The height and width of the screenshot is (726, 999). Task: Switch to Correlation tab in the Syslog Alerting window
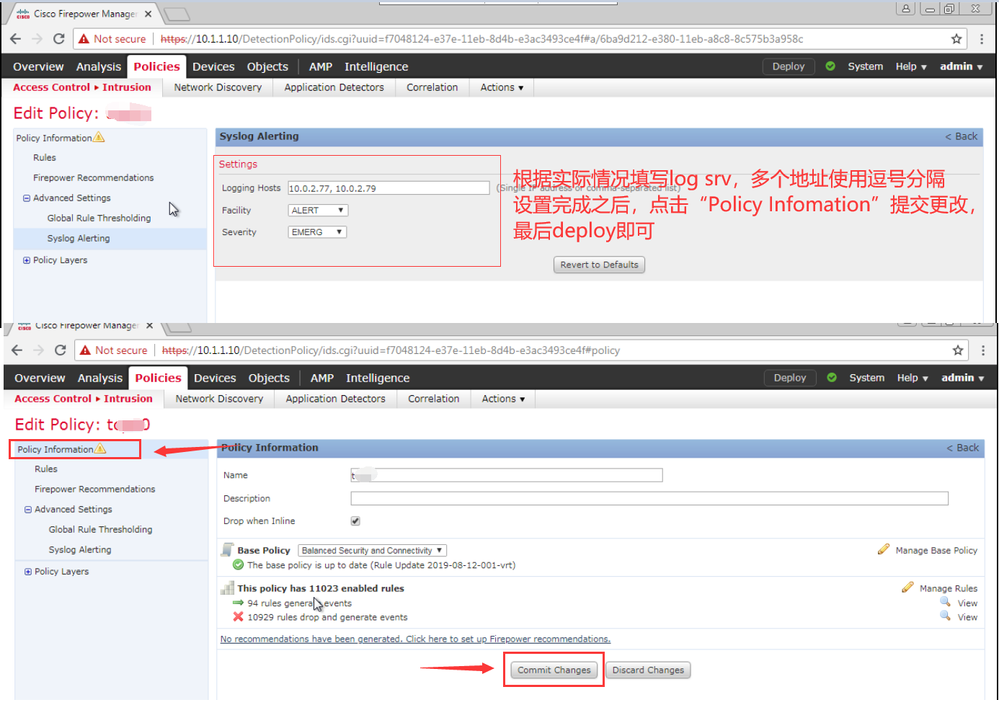click(432, 87)
